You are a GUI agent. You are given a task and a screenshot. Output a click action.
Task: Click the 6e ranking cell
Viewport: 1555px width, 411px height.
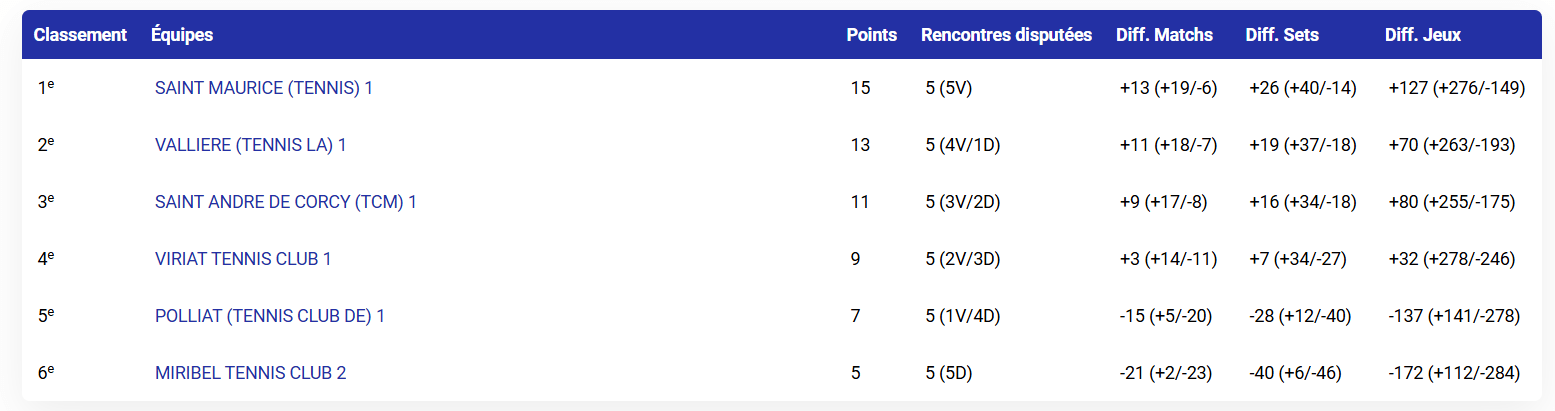pyautogui.click(x=45, y=373)
